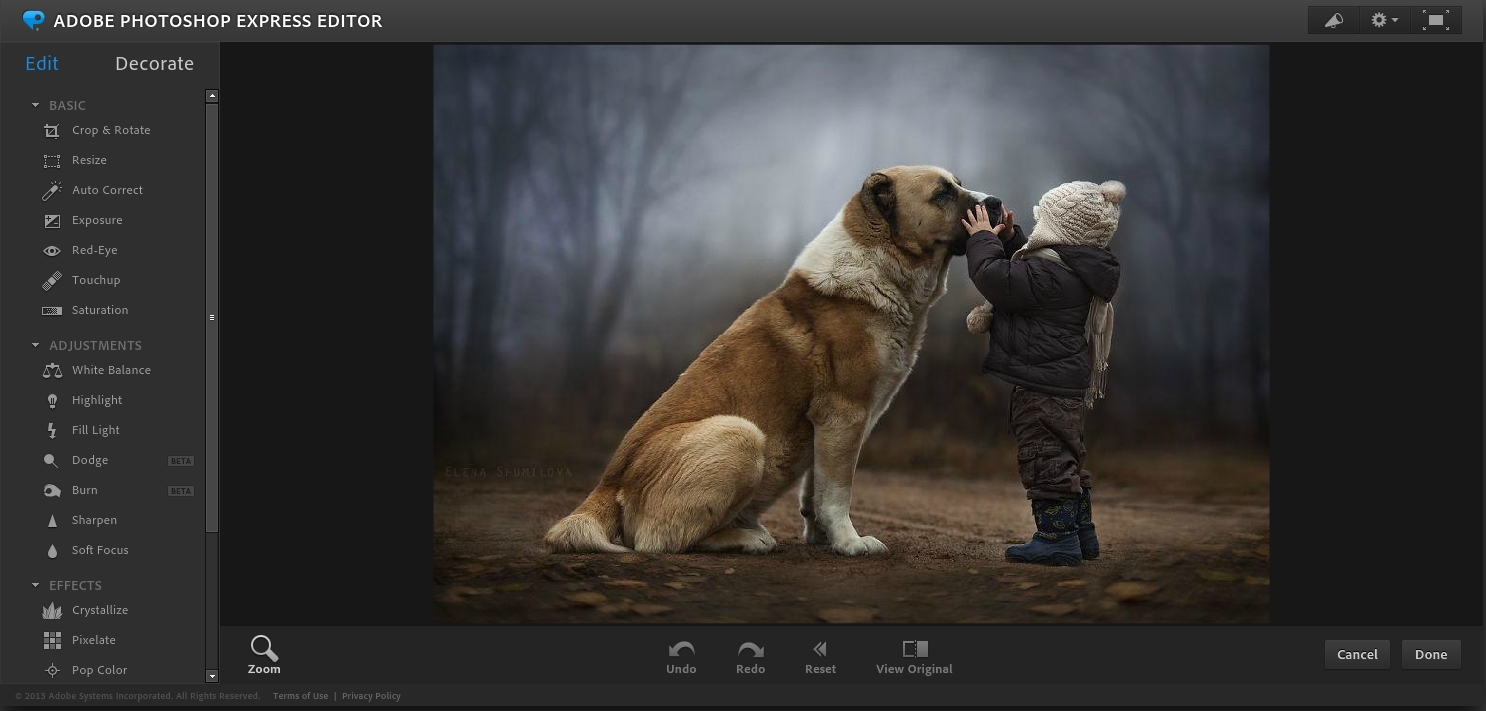1486x711 pixels.
Task: Choose the Burn tool icon
Action: (52, 490)
